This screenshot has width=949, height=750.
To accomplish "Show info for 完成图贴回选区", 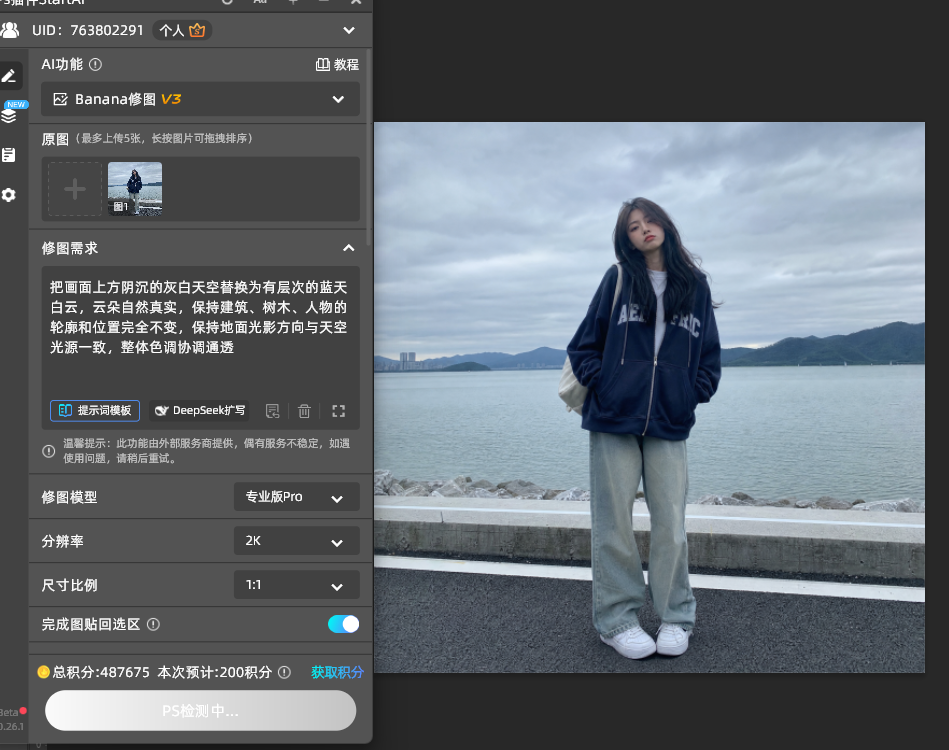I will coord(154,624).
